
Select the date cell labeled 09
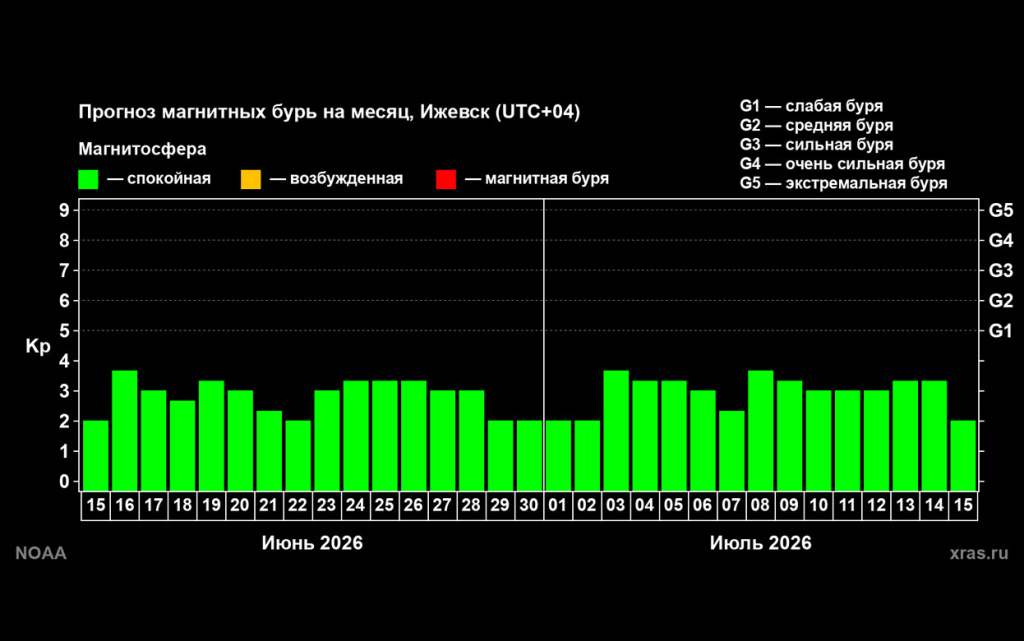pyautogui.click(x=789, y=505)
